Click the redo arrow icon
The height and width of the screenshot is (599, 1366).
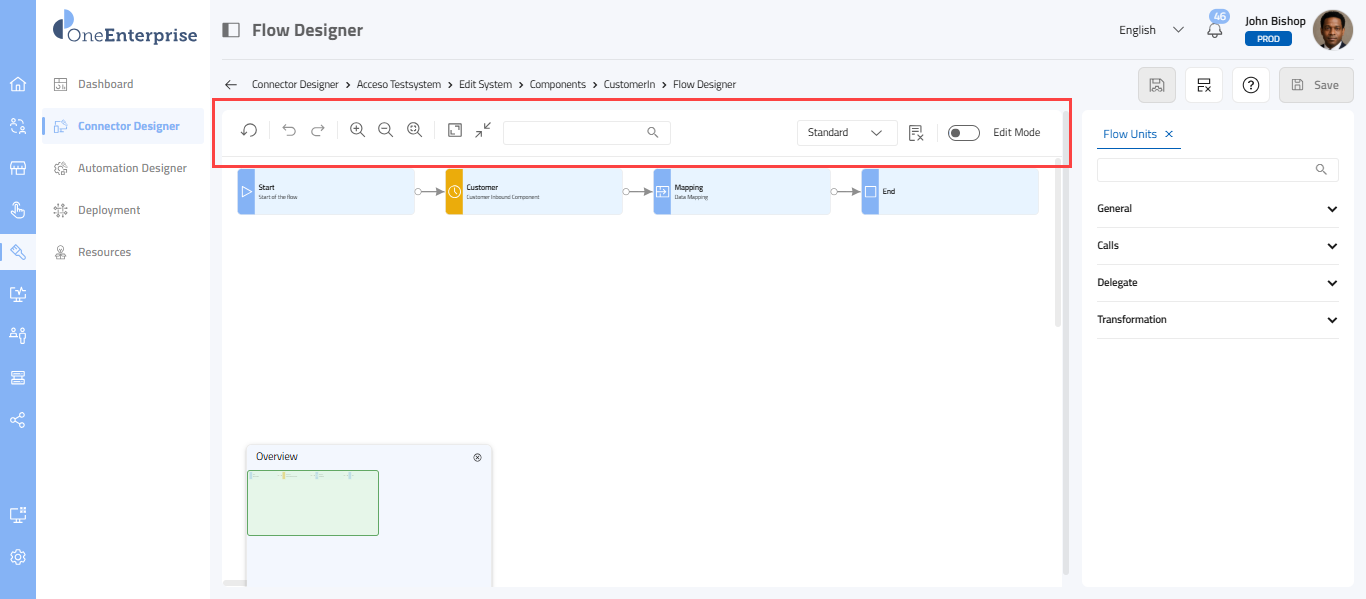click(318, 131)
